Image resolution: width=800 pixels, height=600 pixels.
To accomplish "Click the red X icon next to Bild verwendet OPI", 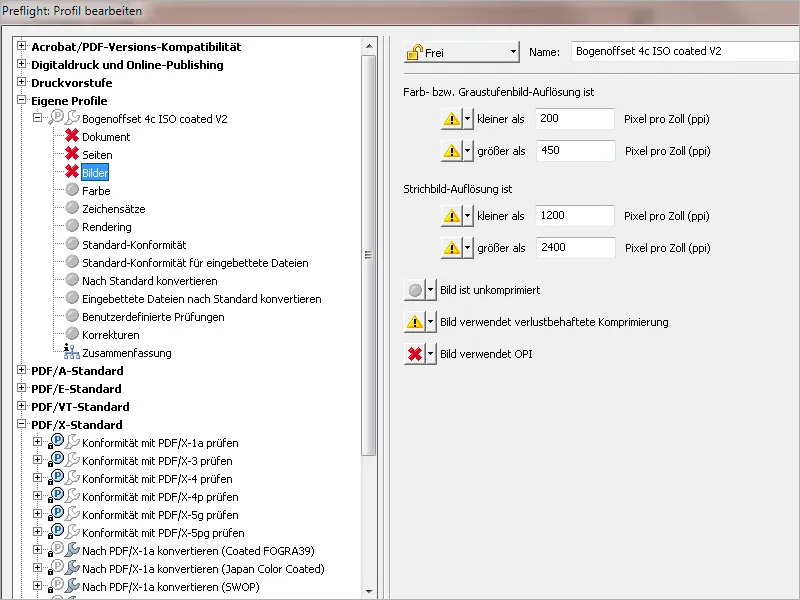I will (416, 353).
